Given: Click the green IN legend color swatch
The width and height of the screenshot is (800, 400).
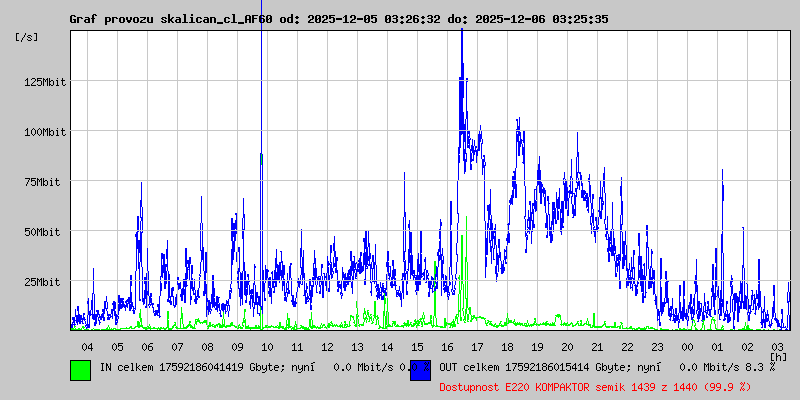Looking at the screenshot, I should coord(80,369).
